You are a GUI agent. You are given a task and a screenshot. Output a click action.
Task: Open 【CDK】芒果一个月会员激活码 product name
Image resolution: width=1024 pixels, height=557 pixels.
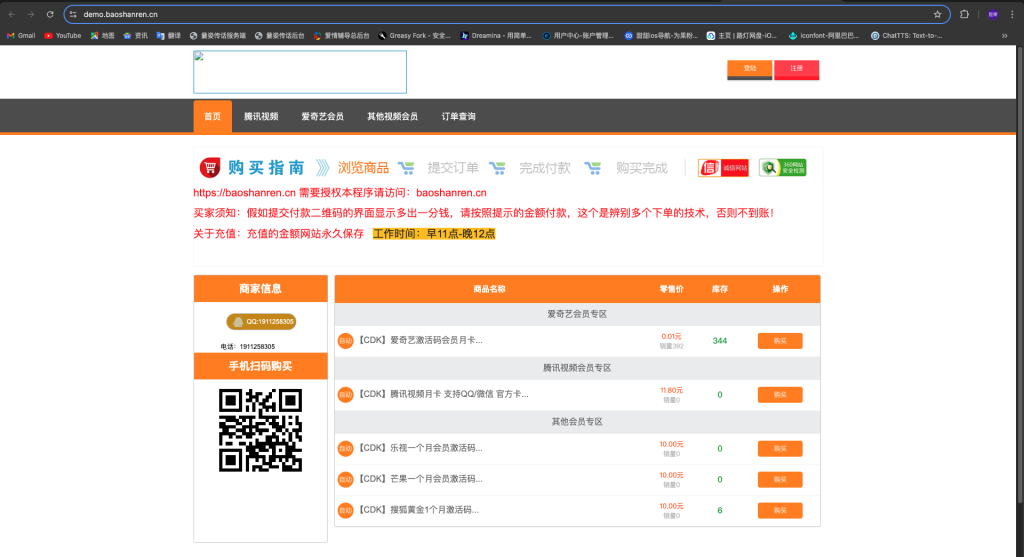(x=421, y=479)
